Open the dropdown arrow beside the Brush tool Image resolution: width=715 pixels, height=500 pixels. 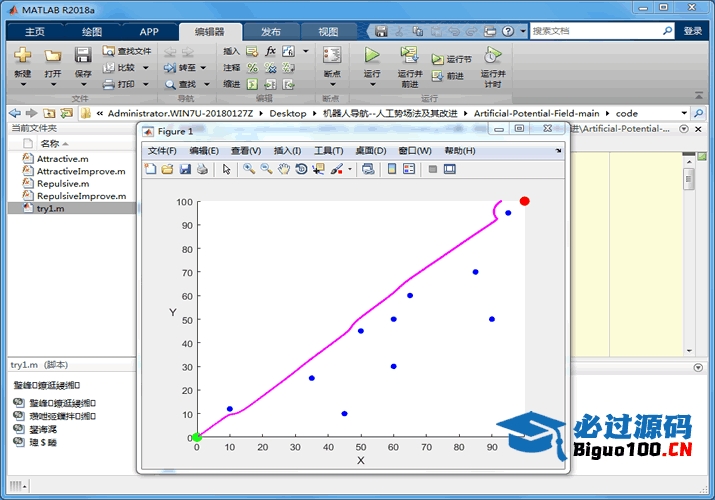pyautogui.click(x=349, y=169)
